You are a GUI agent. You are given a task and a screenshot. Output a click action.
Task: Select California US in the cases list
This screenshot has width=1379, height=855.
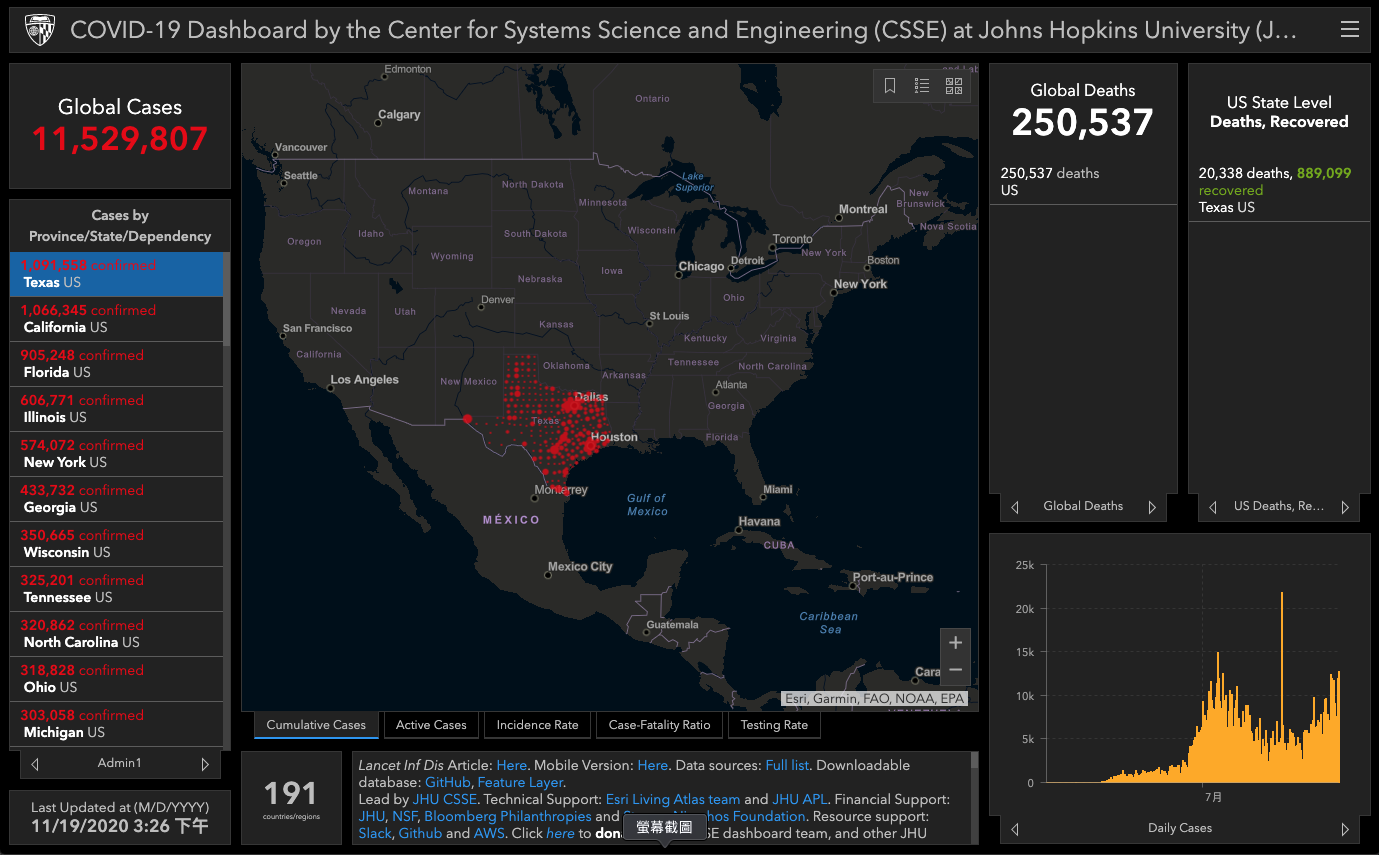(x=116, y=319)
